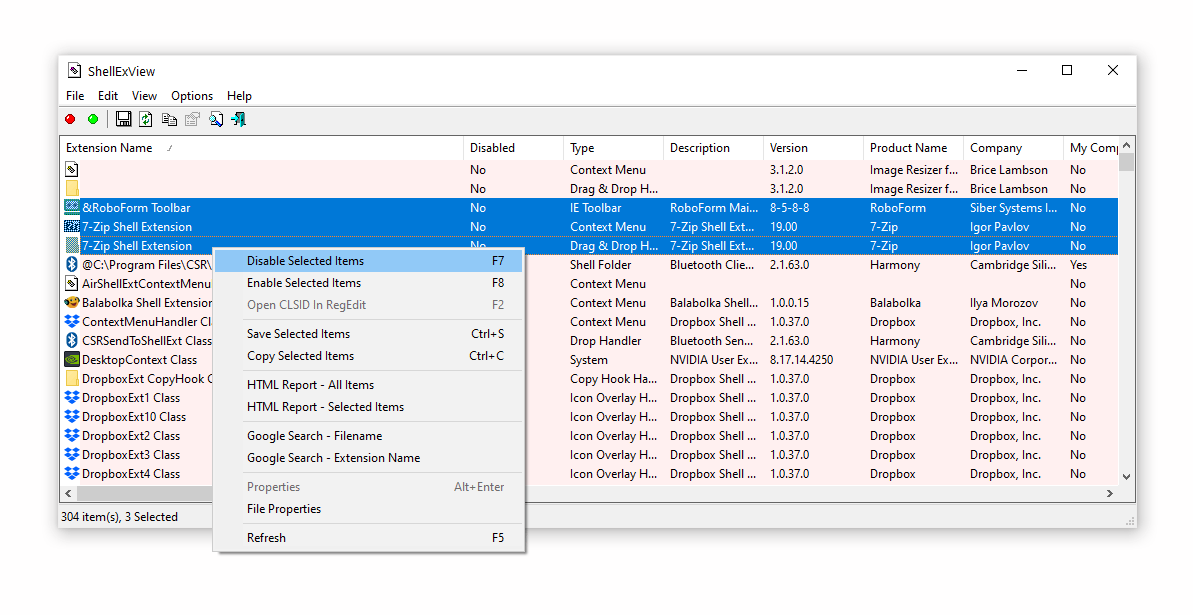
Task: Click the ShellExView app icon in title bar
Action: click(x=74, y=71)
